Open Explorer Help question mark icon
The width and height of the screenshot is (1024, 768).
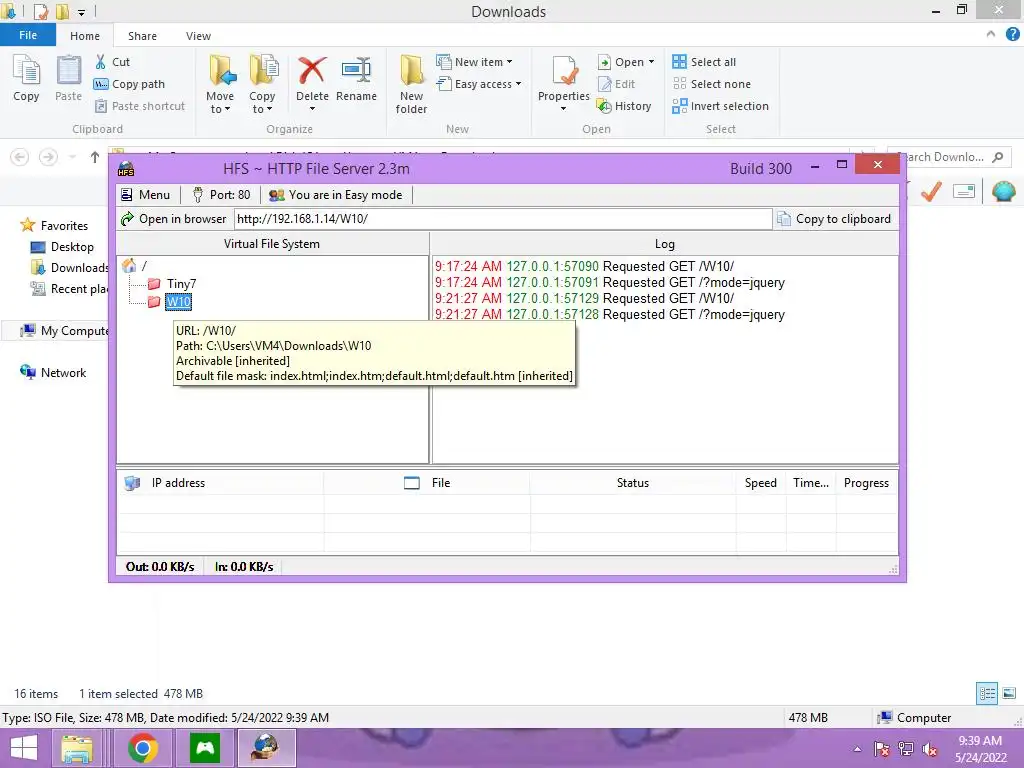(x=1013, y=34)
